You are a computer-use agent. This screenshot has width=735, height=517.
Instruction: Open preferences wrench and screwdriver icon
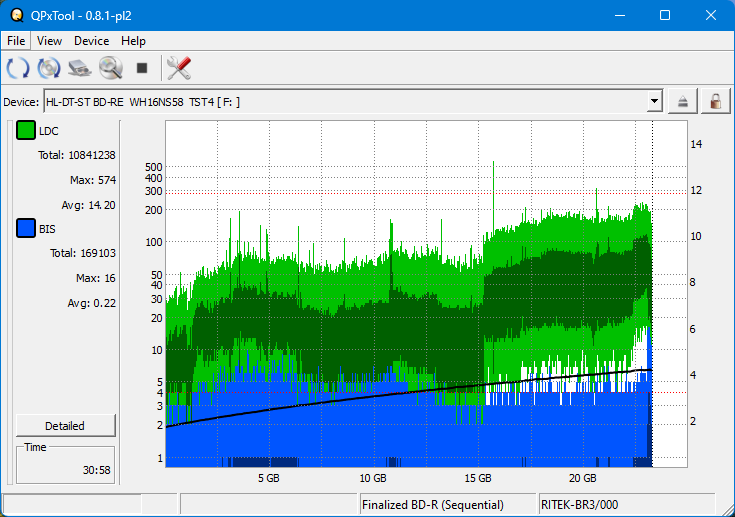[179, 68]
